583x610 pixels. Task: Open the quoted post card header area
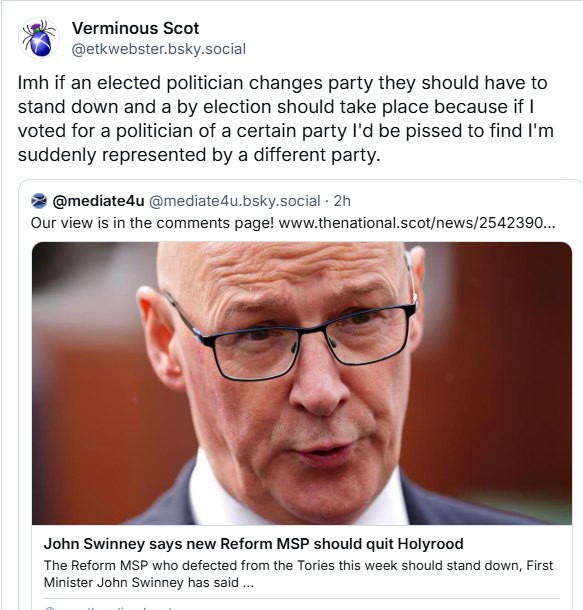click(191, 201)
